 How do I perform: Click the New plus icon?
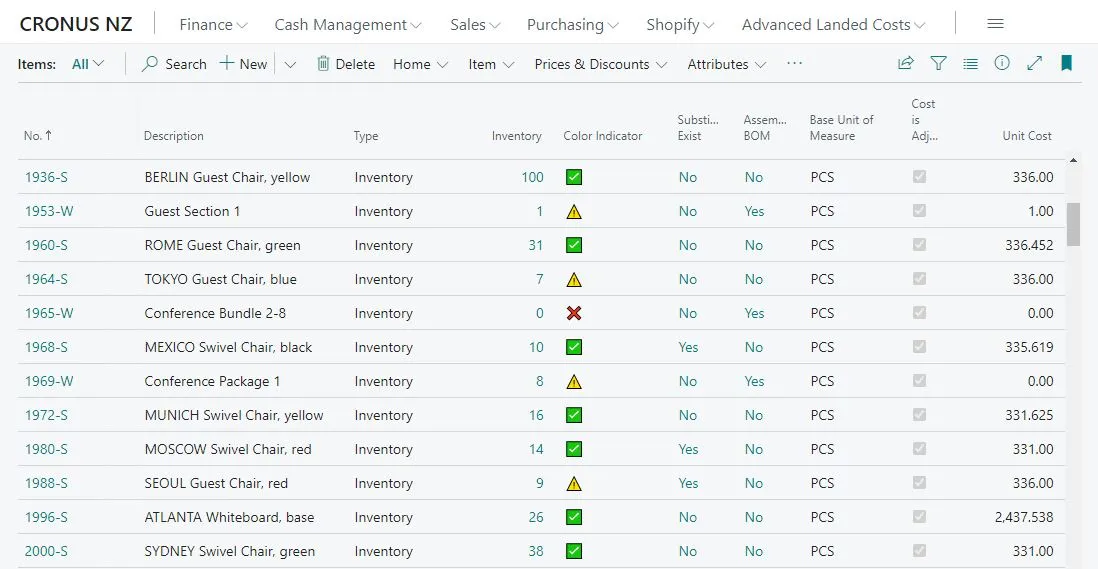point(226,63)
